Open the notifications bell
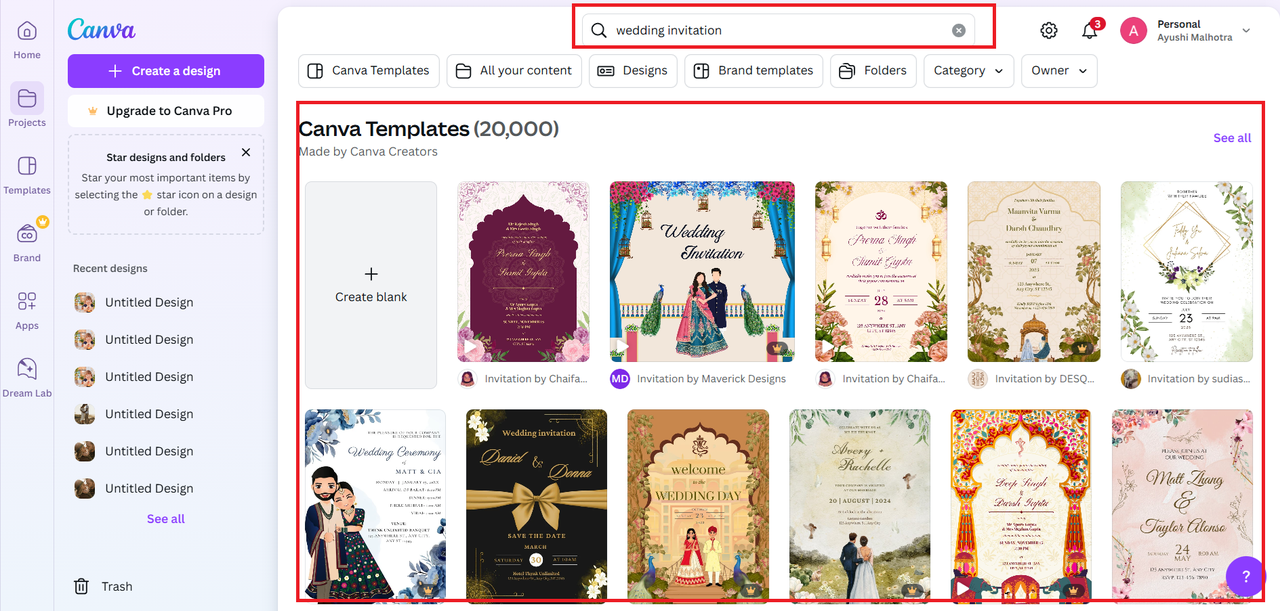Viewport: 1280px width, 611px height. point(1090,31)
